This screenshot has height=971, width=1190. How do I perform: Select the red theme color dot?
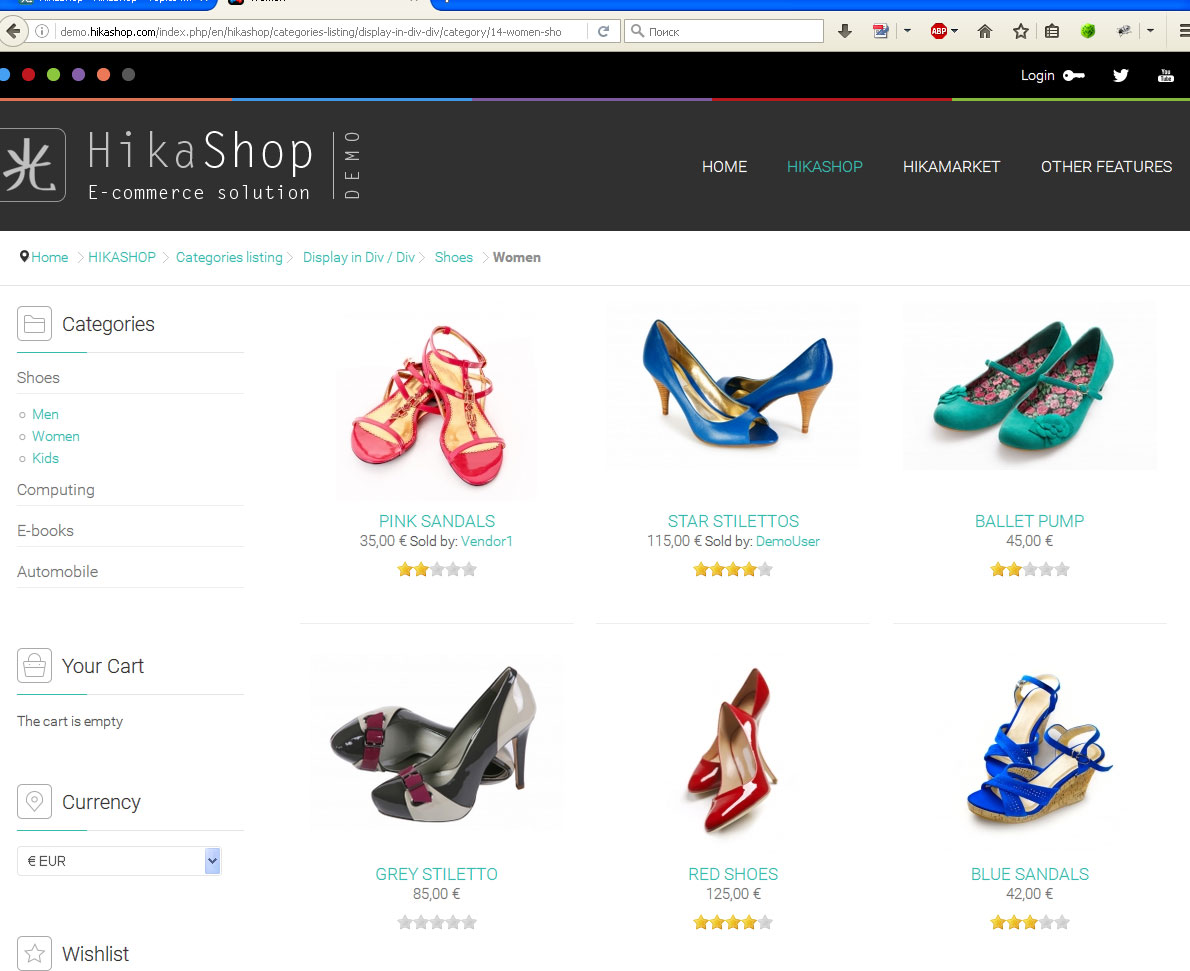pos(29,74)
